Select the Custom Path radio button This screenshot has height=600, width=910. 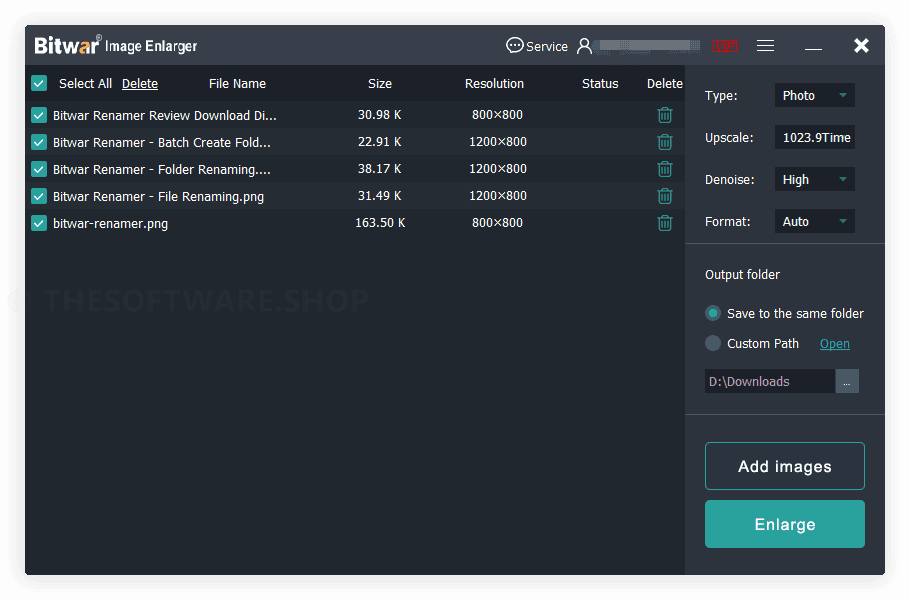point(713,344)
